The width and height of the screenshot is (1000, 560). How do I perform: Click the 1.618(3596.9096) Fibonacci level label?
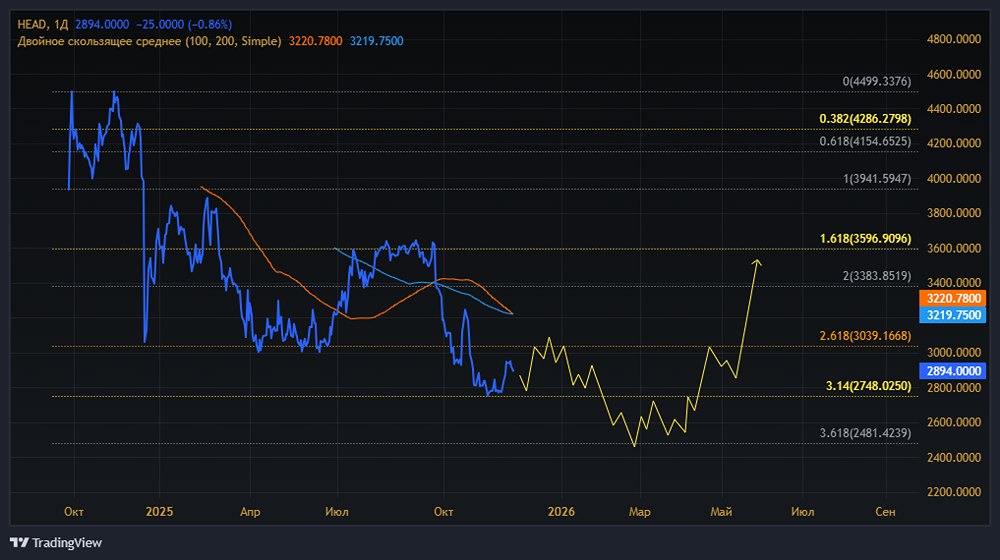coord(865,240)
